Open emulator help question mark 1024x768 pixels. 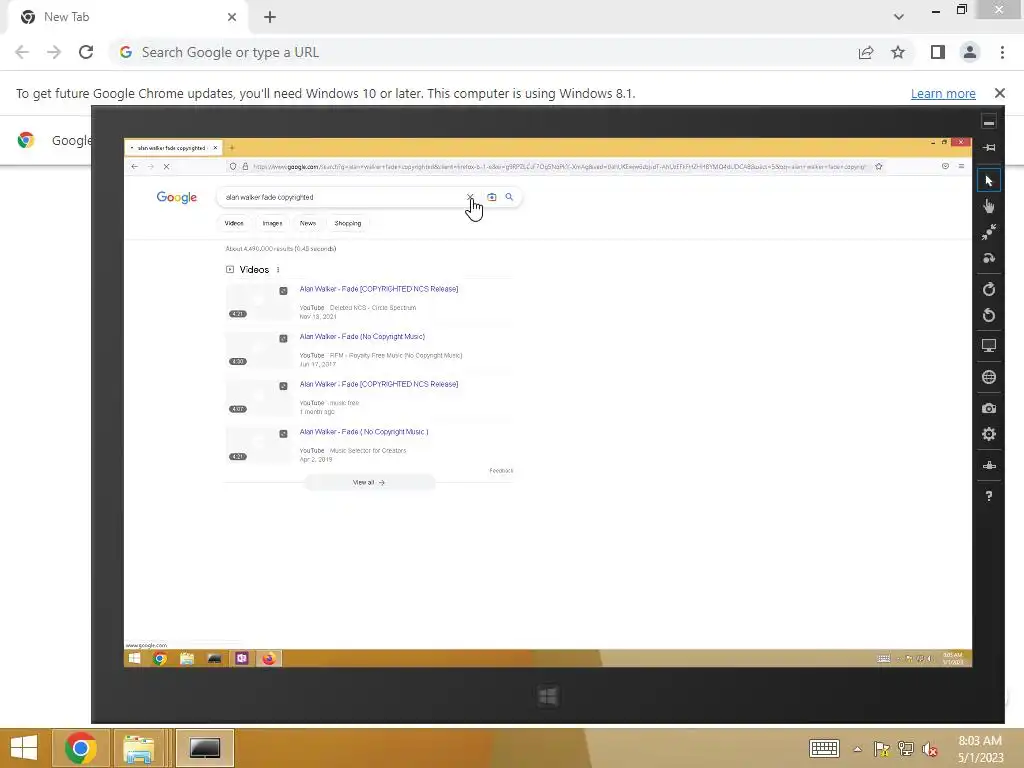[989, 496]
